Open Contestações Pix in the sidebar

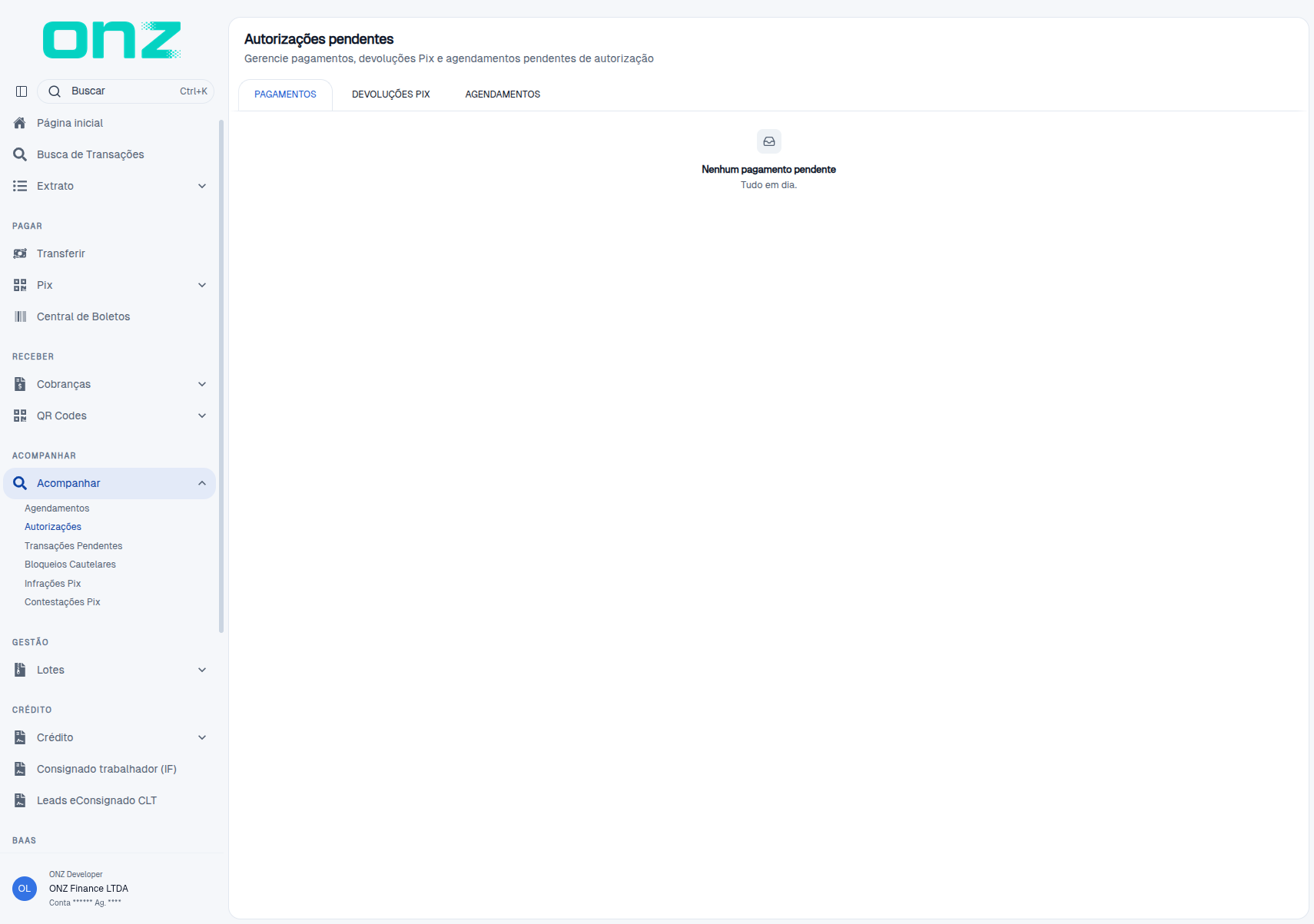point(62,602)
